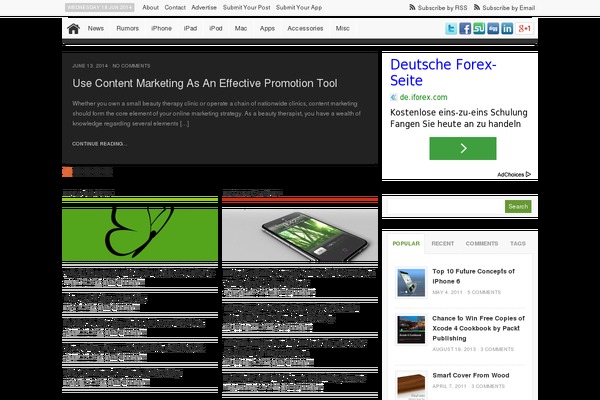600x400 pixels.
Task: Click the green Search button
Action: point(517,207)
